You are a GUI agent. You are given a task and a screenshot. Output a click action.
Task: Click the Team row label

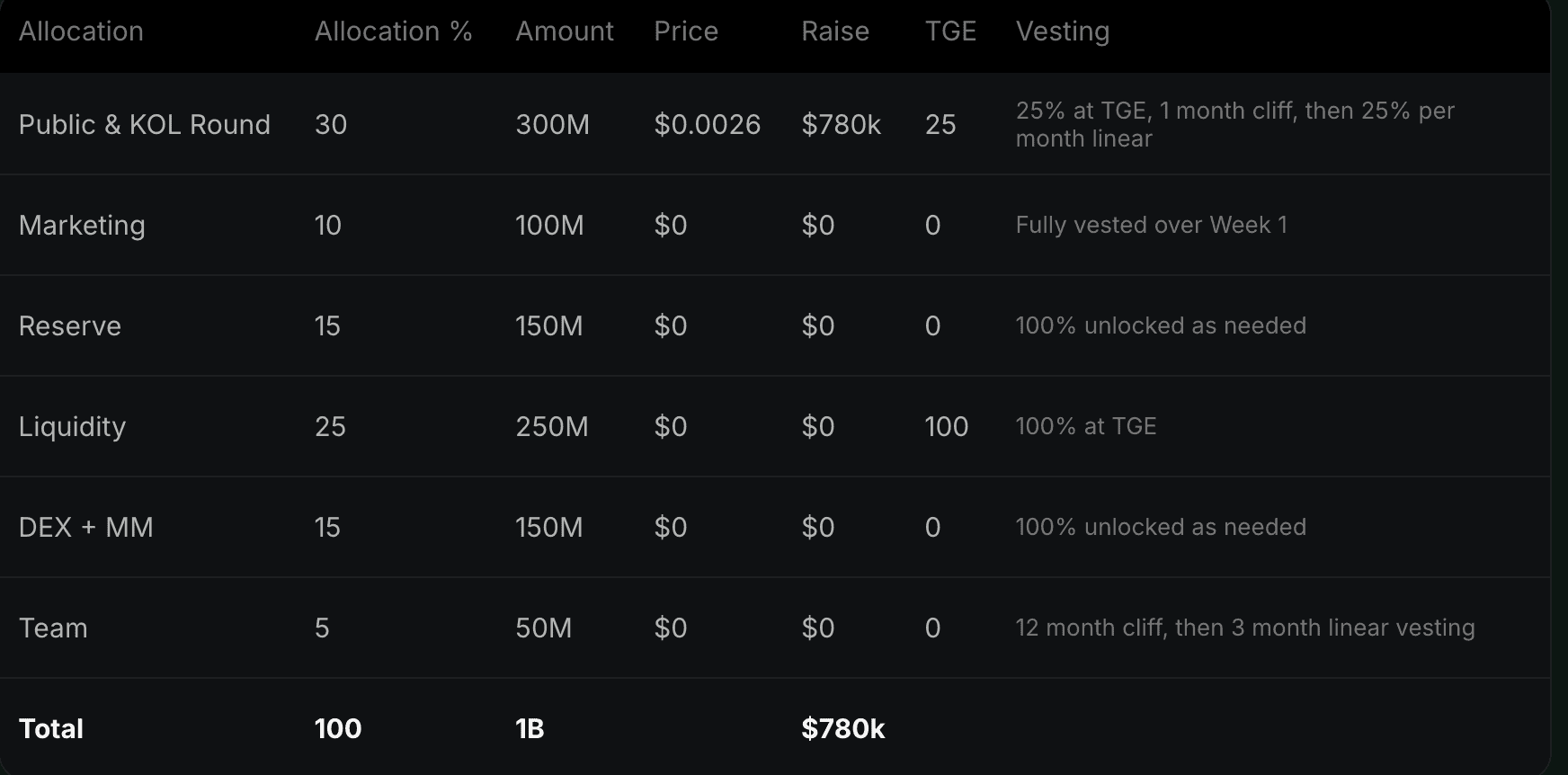click(53, 628)
